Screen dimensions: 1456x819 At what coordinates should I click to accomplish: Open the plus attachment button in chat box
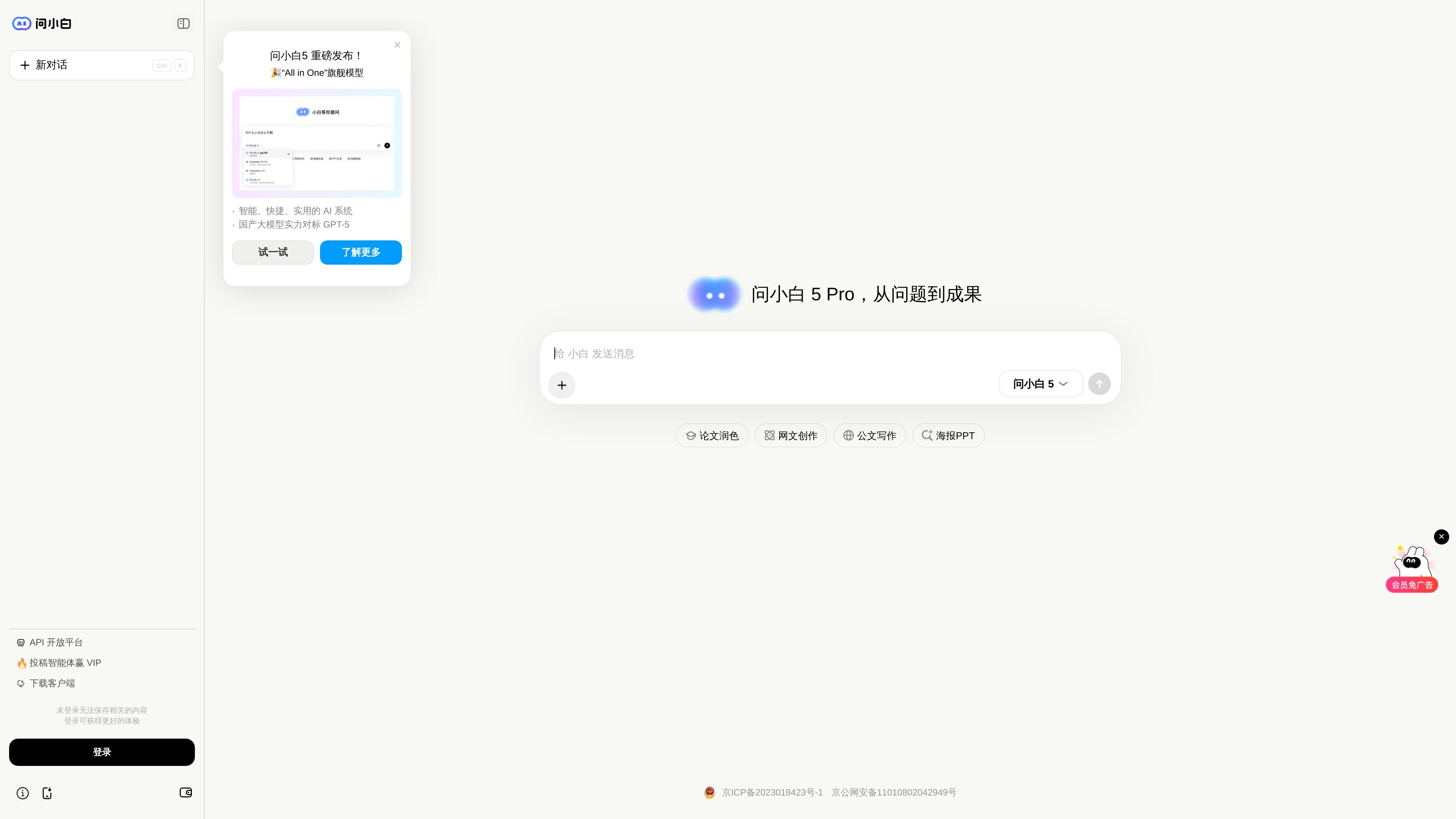pyautogui.click(x=562, y=385)
